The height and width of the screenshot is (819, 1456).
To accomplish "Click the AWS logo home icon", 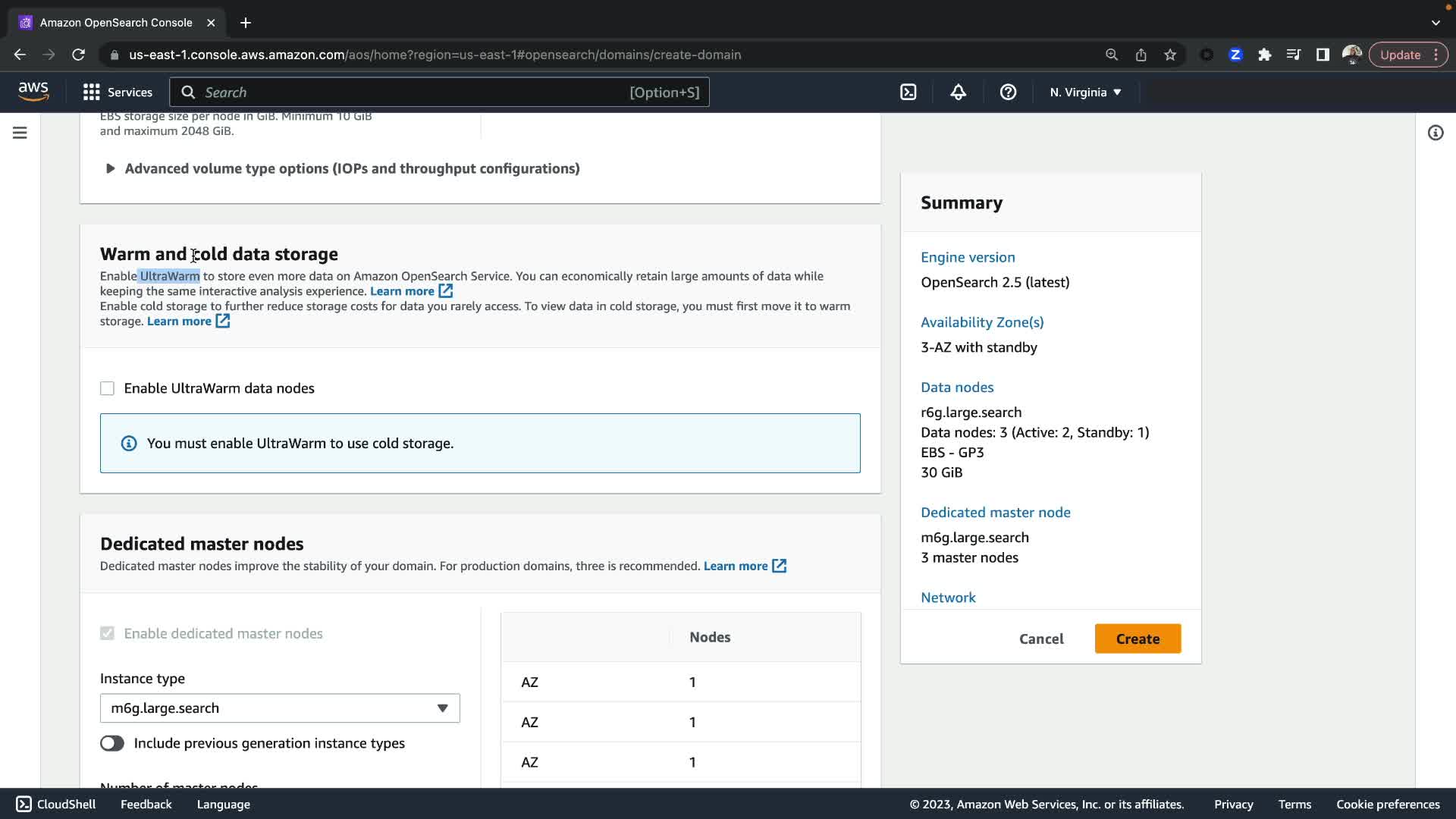I will tap(33, 92).
